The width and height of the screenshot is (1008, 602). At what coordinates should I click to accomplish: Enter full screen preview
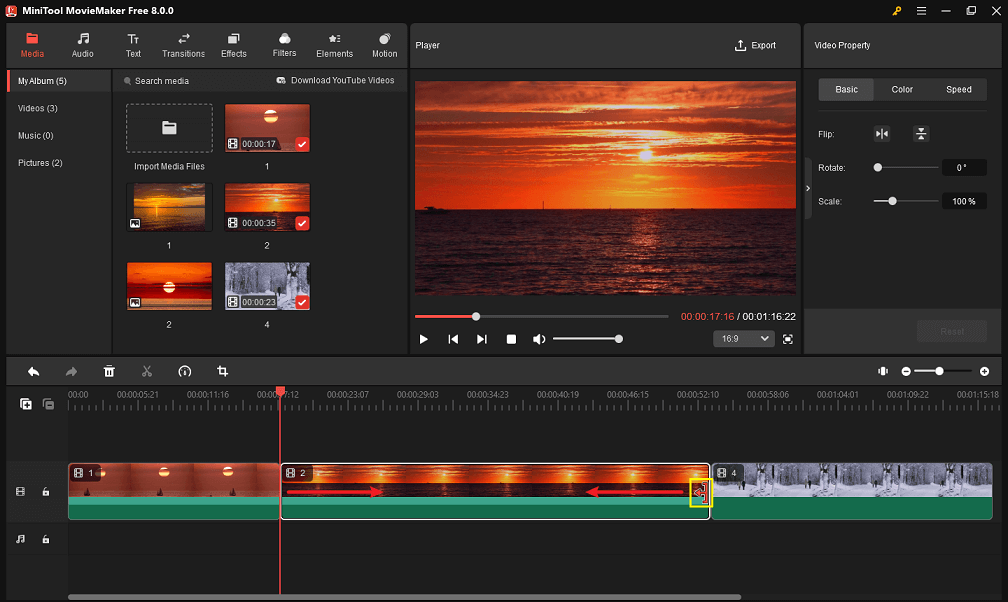(x=788, y=339)
